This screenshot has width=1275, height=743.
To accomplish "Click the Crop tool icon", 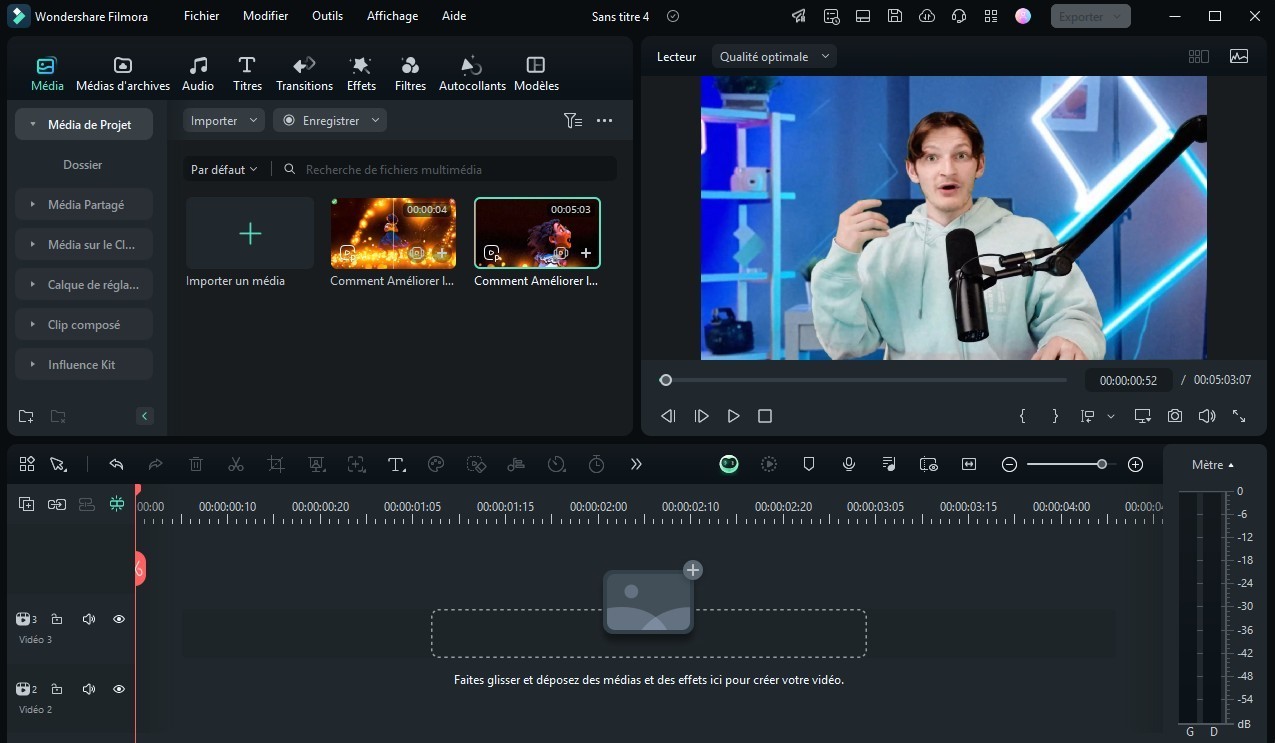I will click(276, 464).
